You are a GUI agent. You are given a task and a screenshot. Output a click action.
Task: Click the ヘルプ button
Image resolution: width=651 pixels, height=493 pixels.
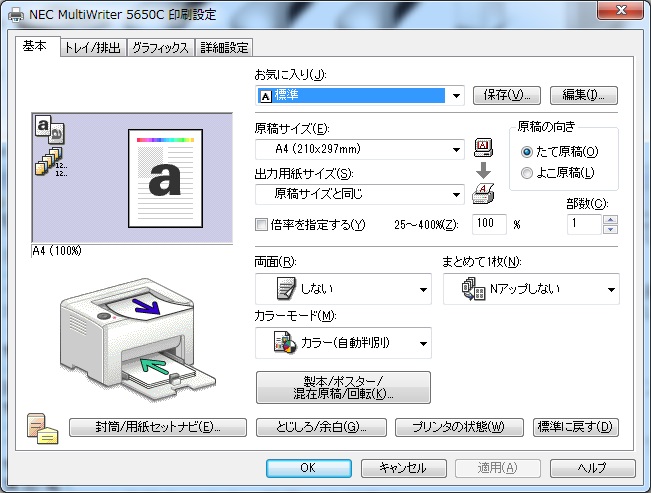(593, 468)
